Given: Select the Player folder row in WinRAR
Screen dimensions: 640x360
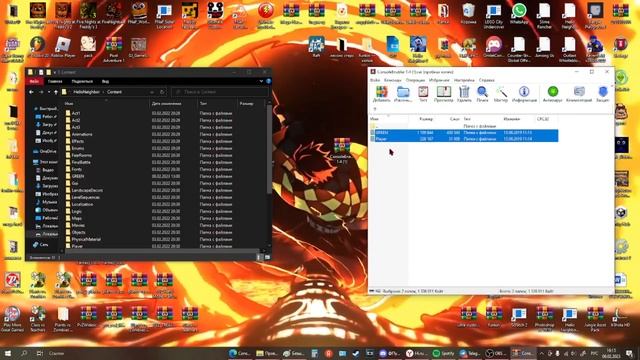Looking at the screenshot, I should click(x=464, y=139).
